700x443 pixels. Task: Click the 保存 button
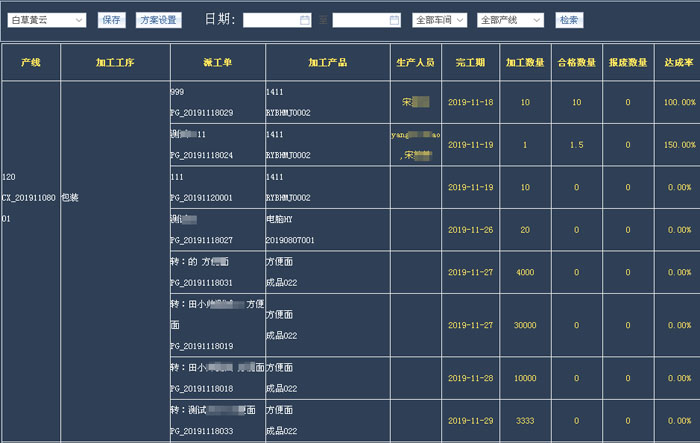pos(112,20)
